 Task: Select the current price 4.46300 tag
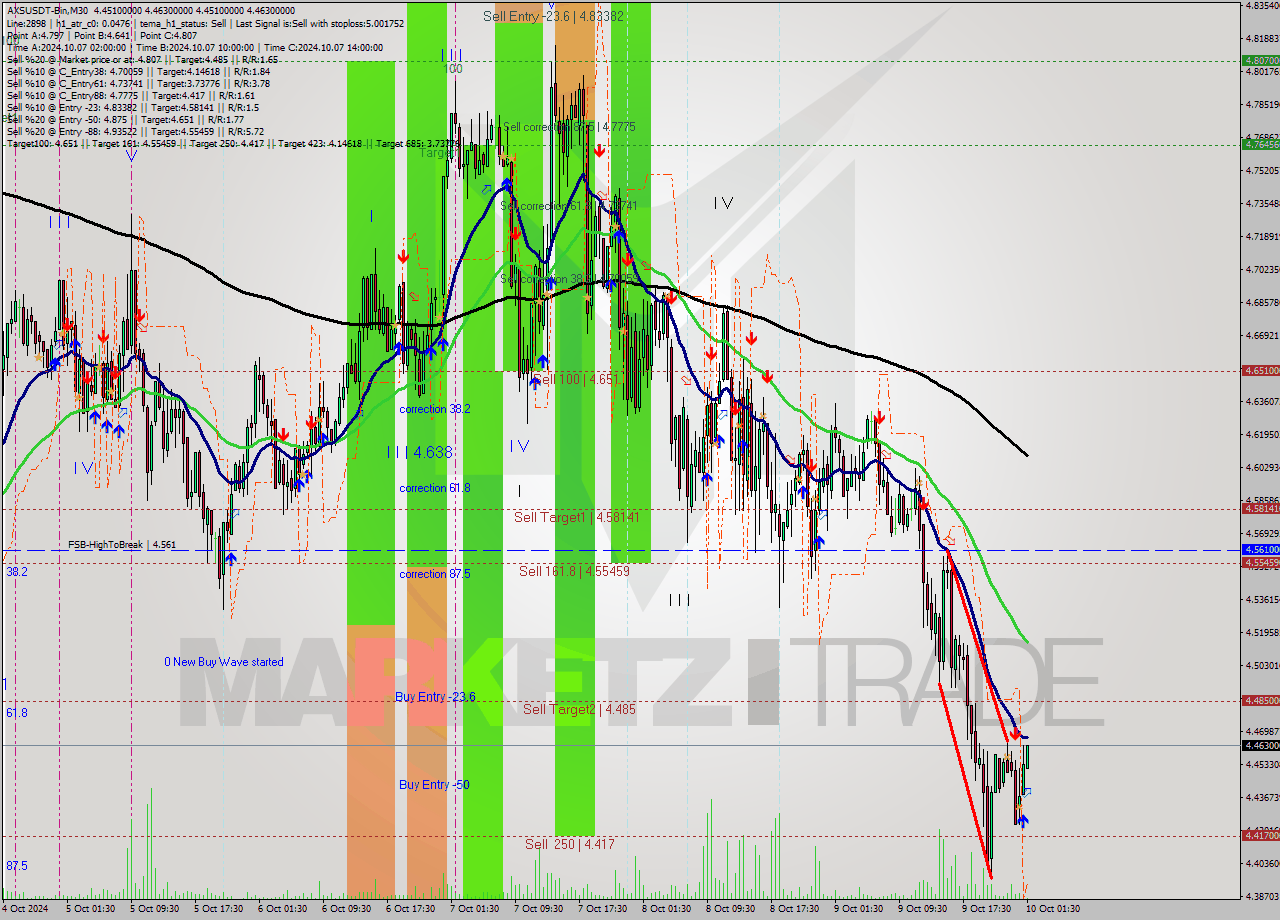(1260, 745)
